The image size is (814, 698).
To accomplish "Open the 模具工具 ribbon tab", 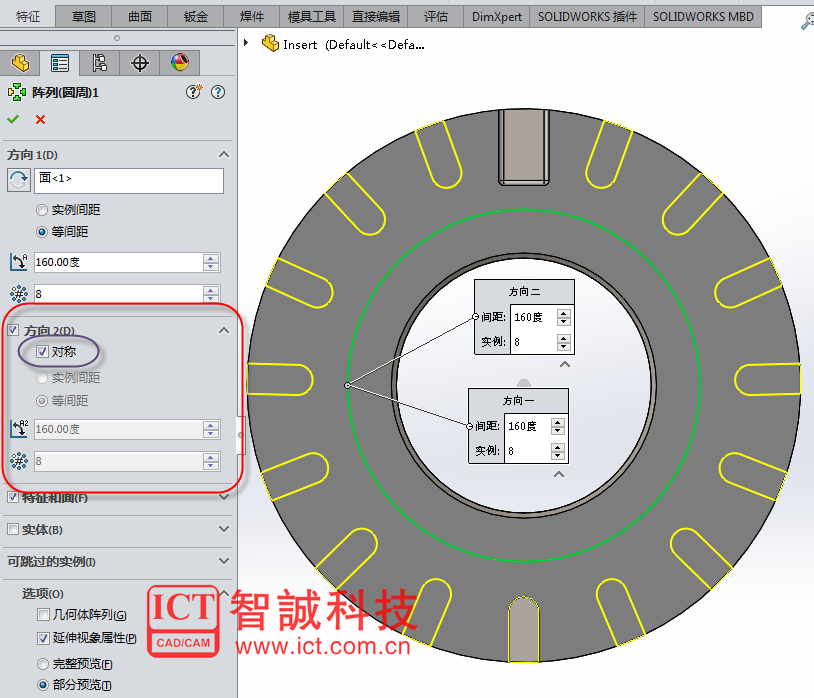I will tap(311, 17).
